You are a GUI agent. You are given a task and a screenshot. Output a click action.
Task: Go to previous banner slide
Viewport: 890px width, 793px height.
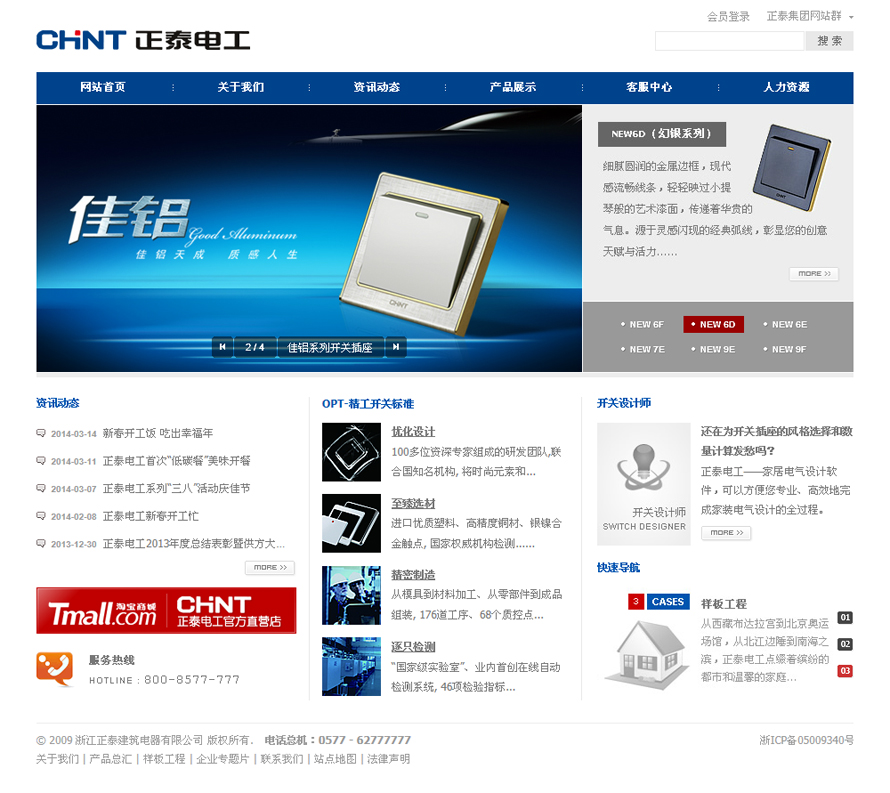(x=222, y=347)
